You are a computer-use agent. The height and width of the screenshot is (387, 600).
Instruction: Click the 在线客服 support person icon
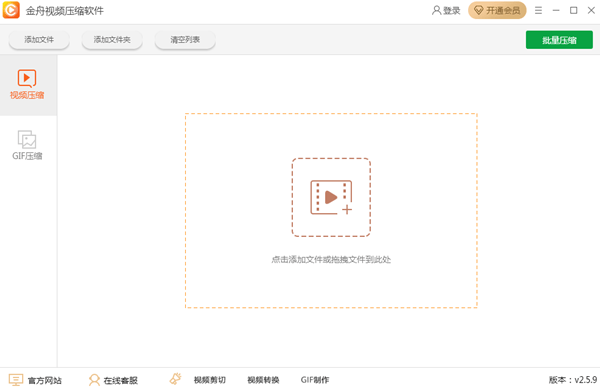coord(94,380)
